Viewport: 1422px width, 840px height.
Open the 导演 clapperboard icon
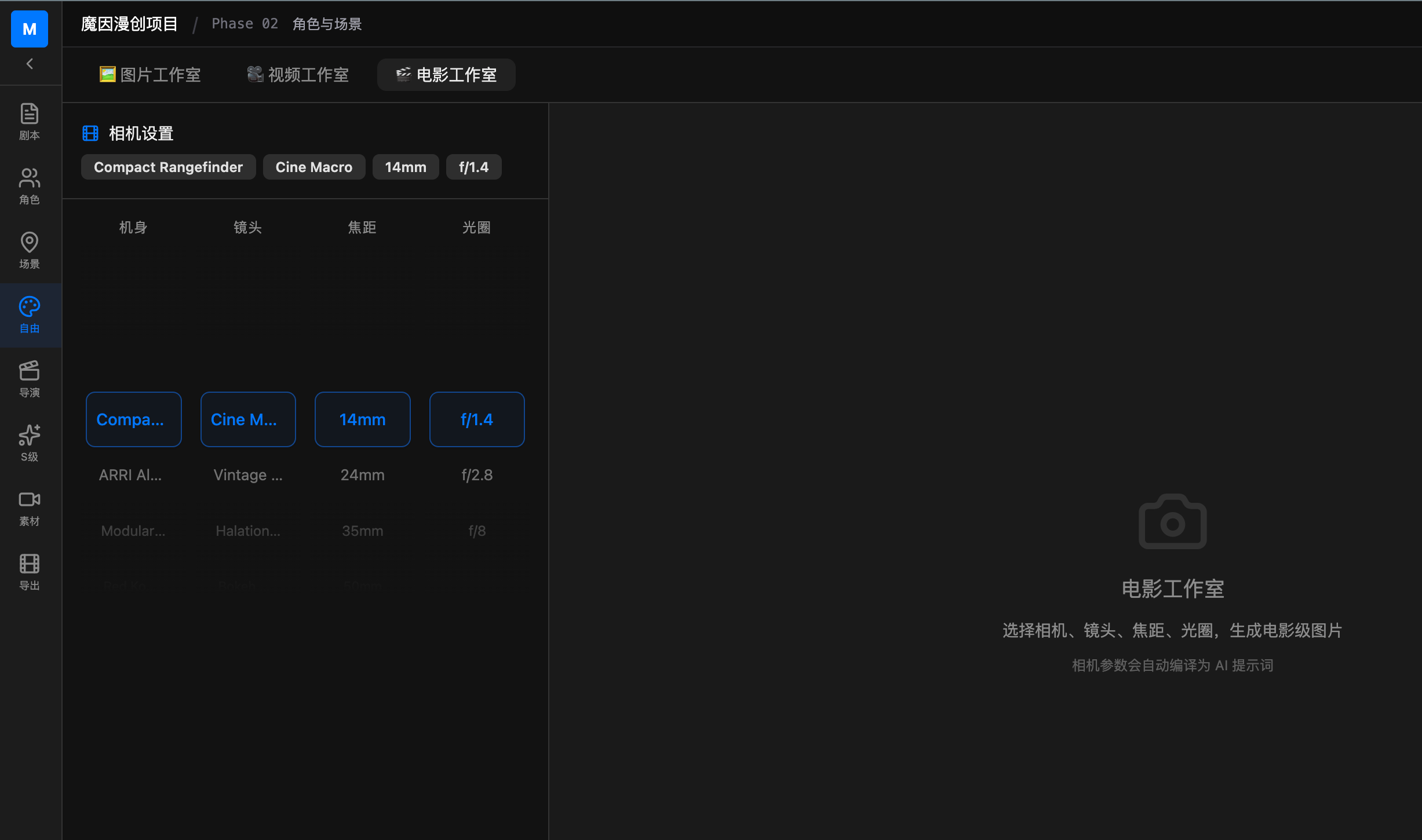pyautogui.click(x=30, y=379)
